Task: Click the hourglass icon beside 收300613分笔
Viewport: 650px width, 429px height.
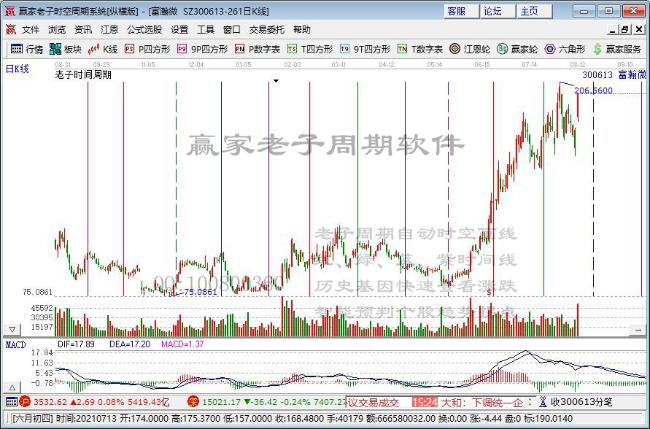Action: 543,402
